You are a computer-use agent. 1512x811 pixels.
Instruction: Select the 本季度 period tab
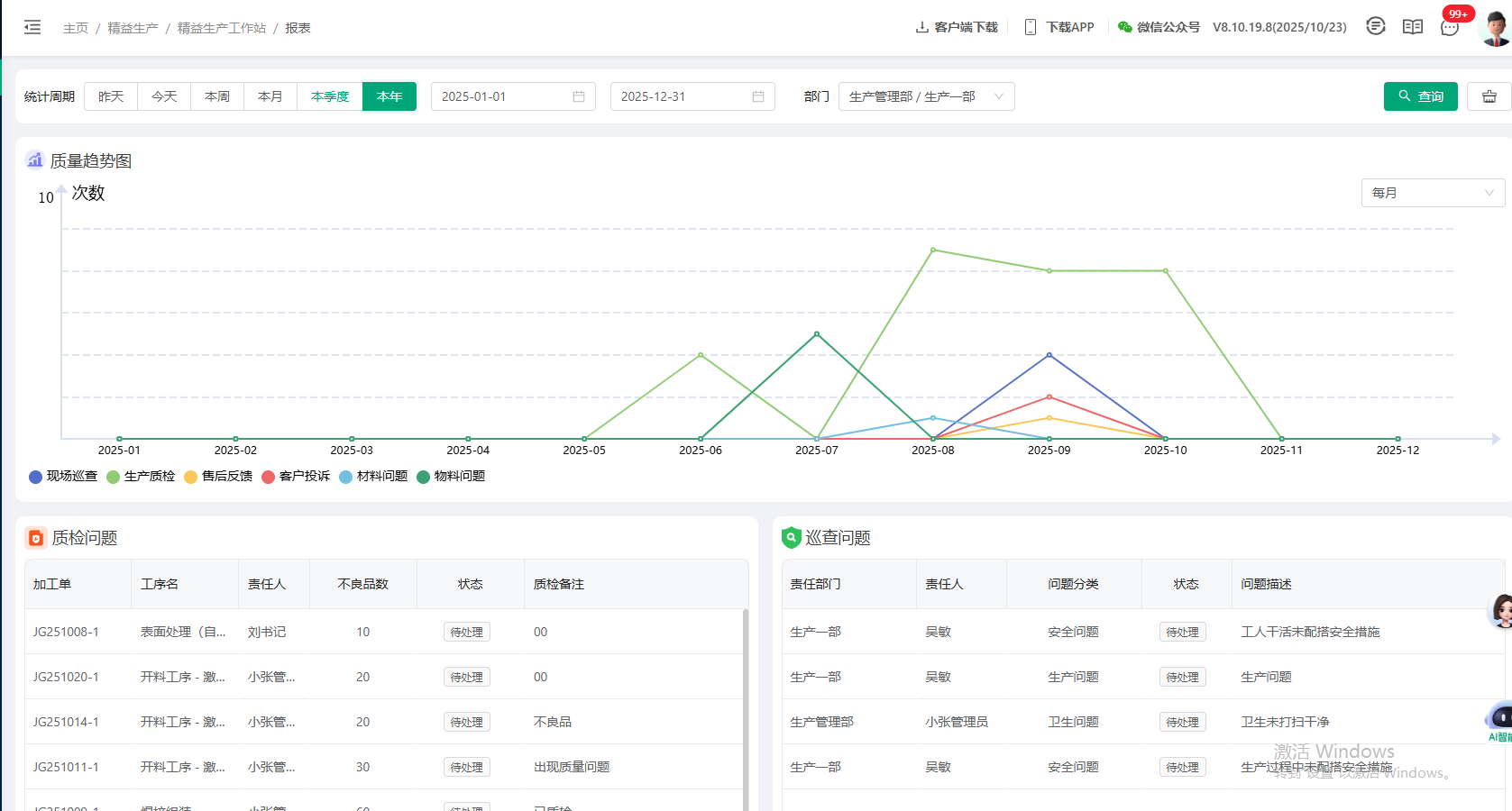click(x=330, y=96)
